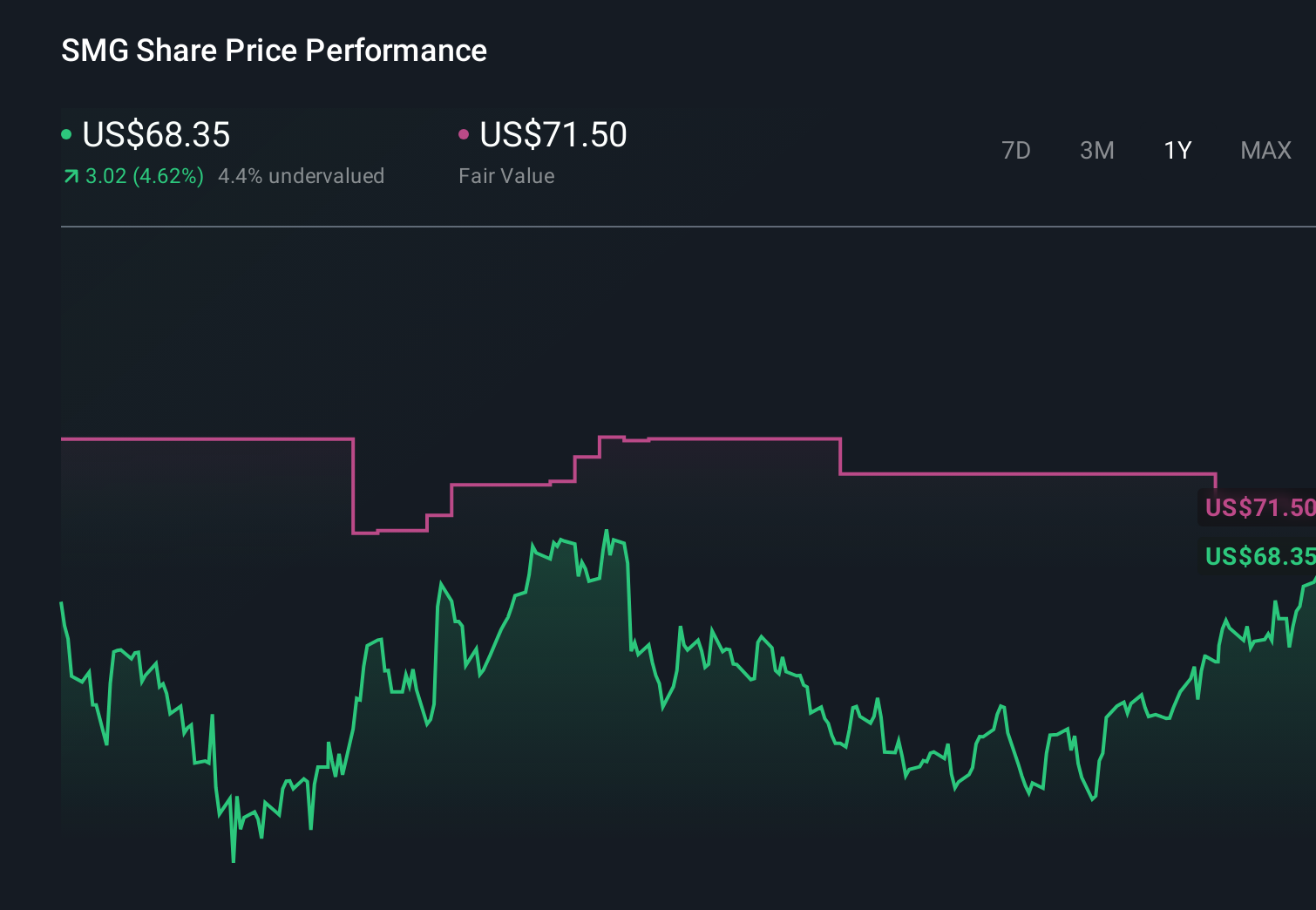
Task: Switch to the 7D time range
Action: pyautogui.click(x=1016, y=150)
